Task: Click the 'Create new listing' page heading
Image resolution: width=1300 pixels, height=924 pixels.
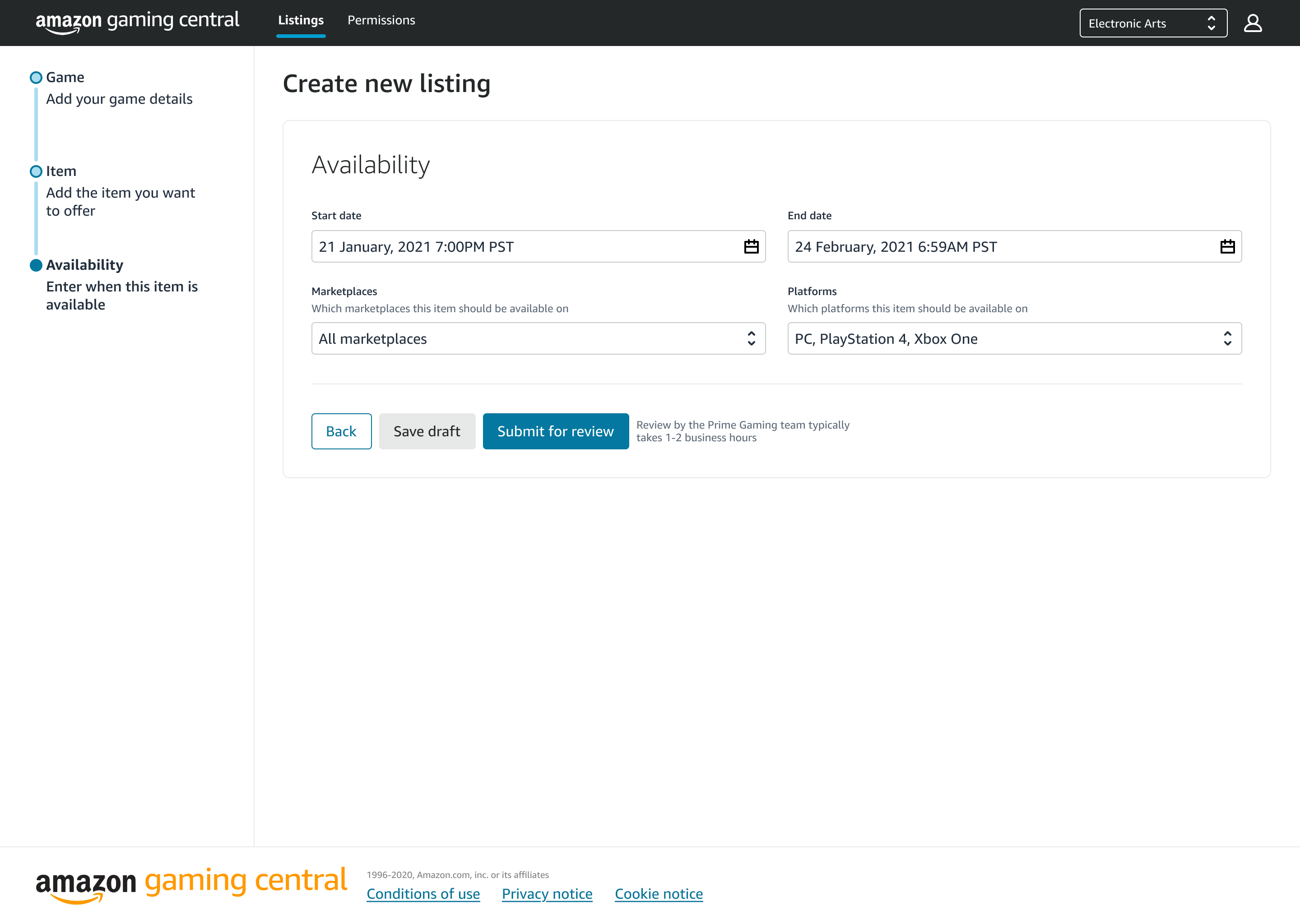Action: coord(386,83)
